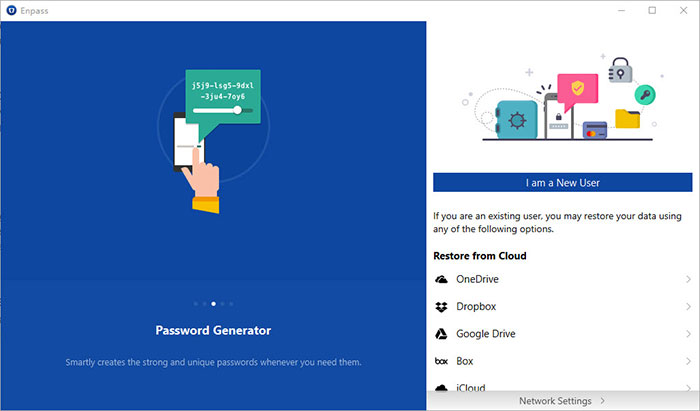Go to the first carousel dot
The width and height of the screenshot is (700, 411).
(196, 304)
